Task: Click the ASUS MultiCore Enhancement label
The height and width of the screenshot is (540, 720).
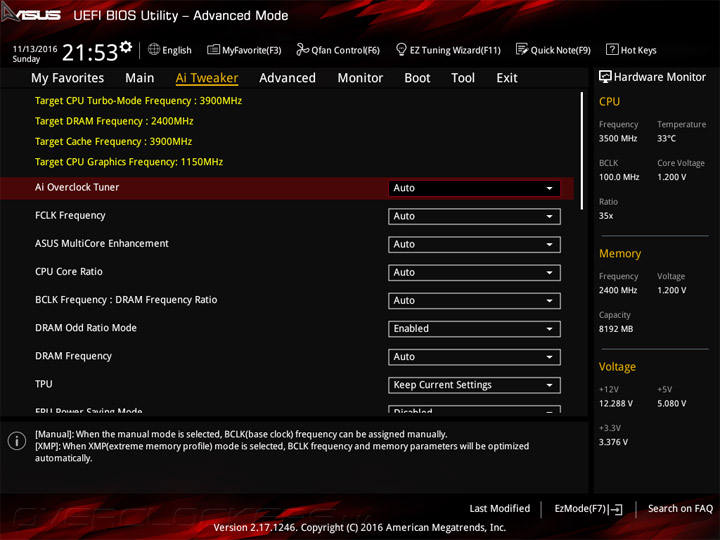Action: 102,243
